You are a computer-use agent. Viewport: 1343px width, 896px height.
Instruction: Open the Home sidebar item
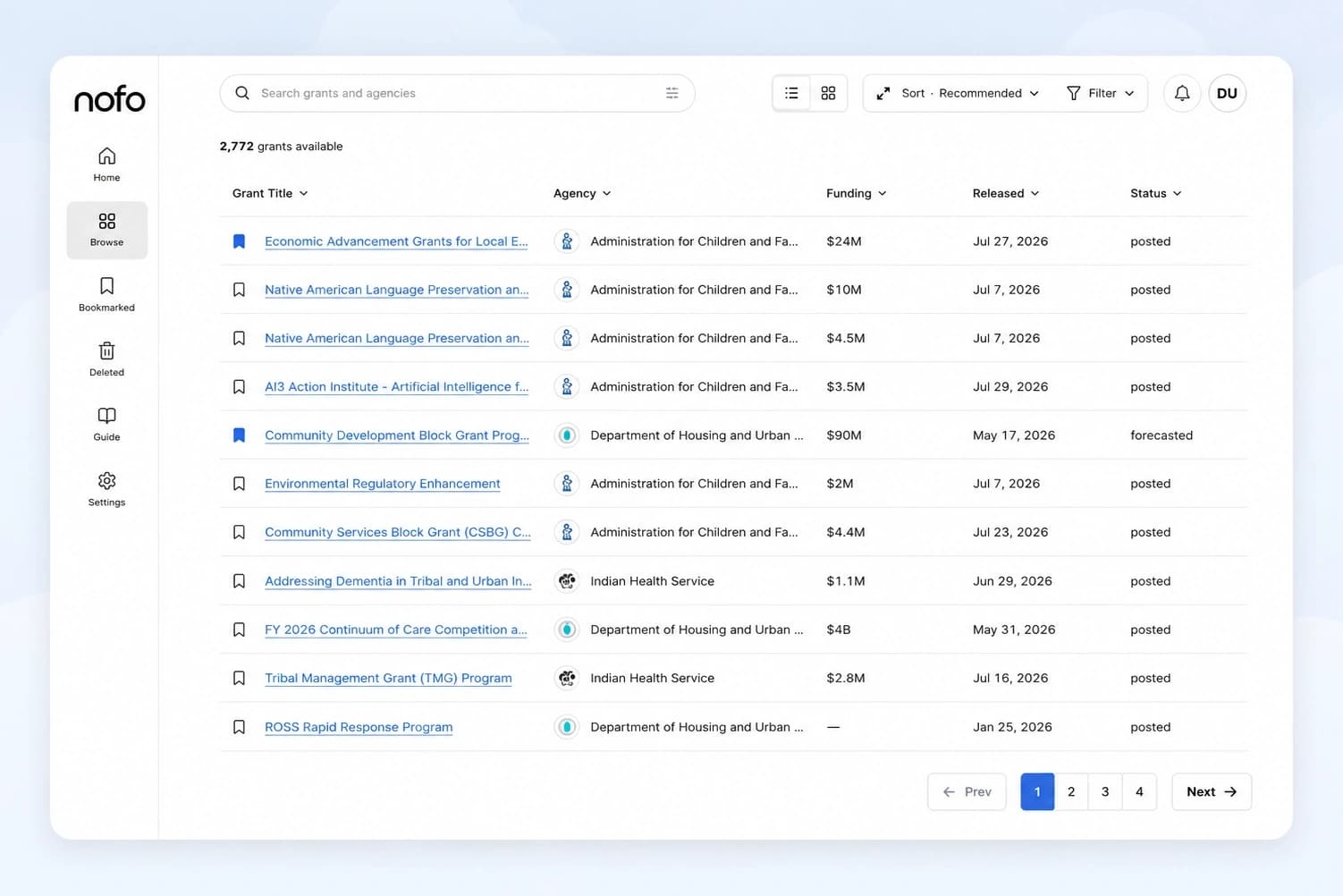pyautogui.click(x=106, y=165)
